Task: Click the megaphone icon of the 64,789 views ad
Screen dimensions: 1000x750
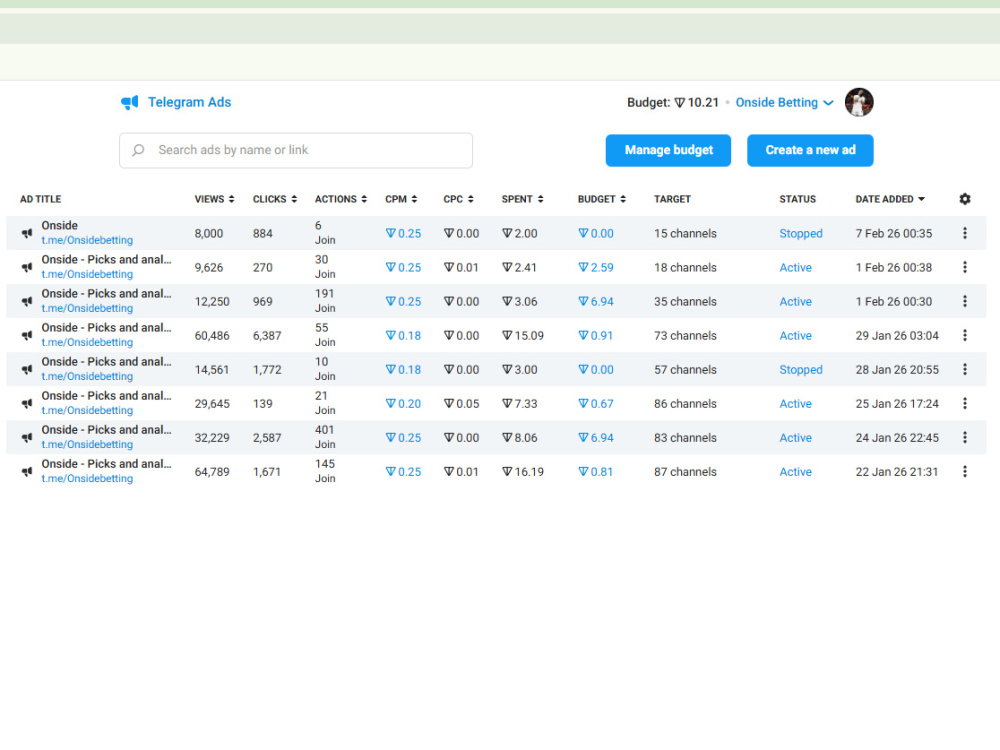Action: (27, 471)
